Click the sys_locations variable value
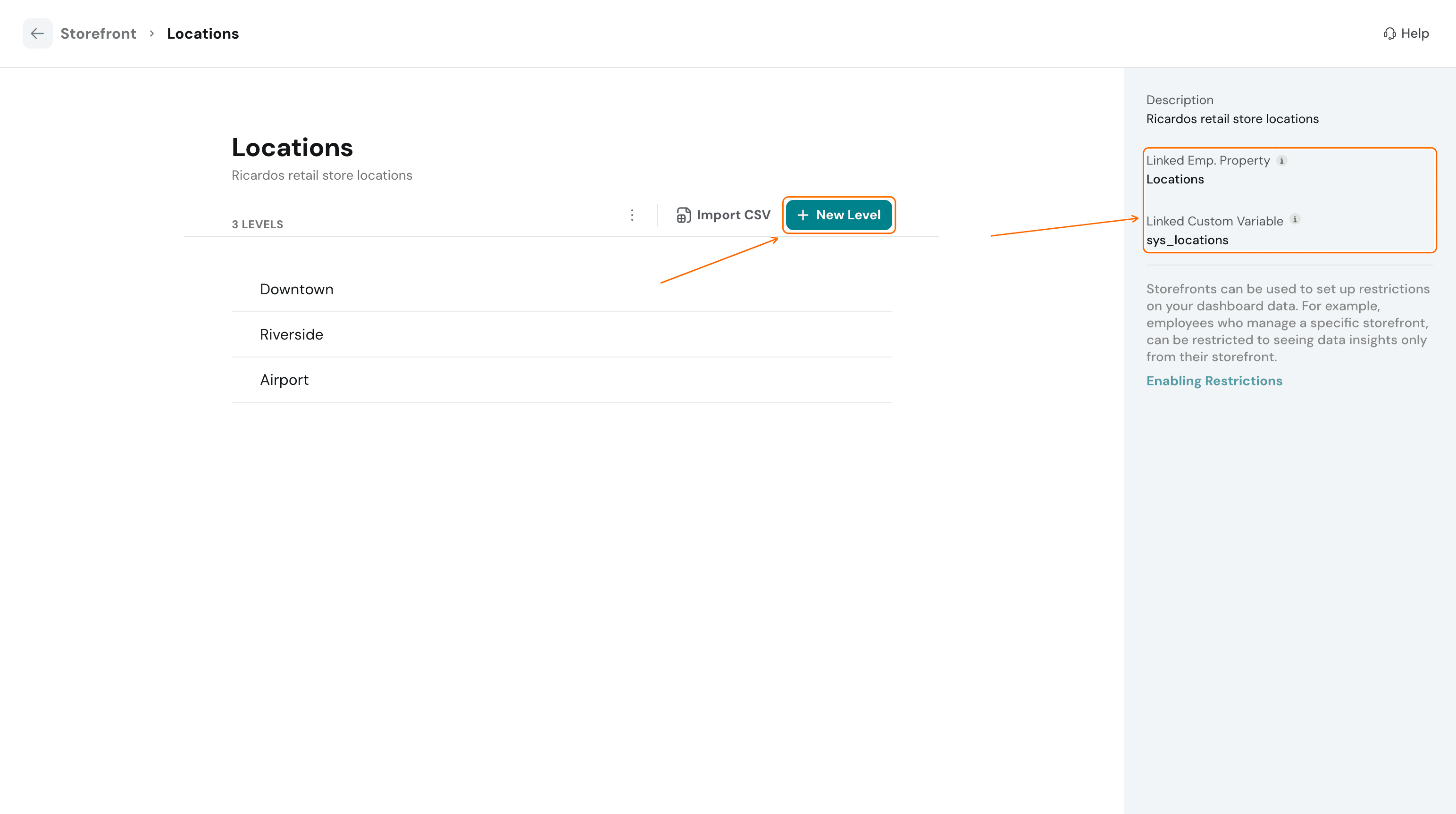 [x=1187, y=241]
